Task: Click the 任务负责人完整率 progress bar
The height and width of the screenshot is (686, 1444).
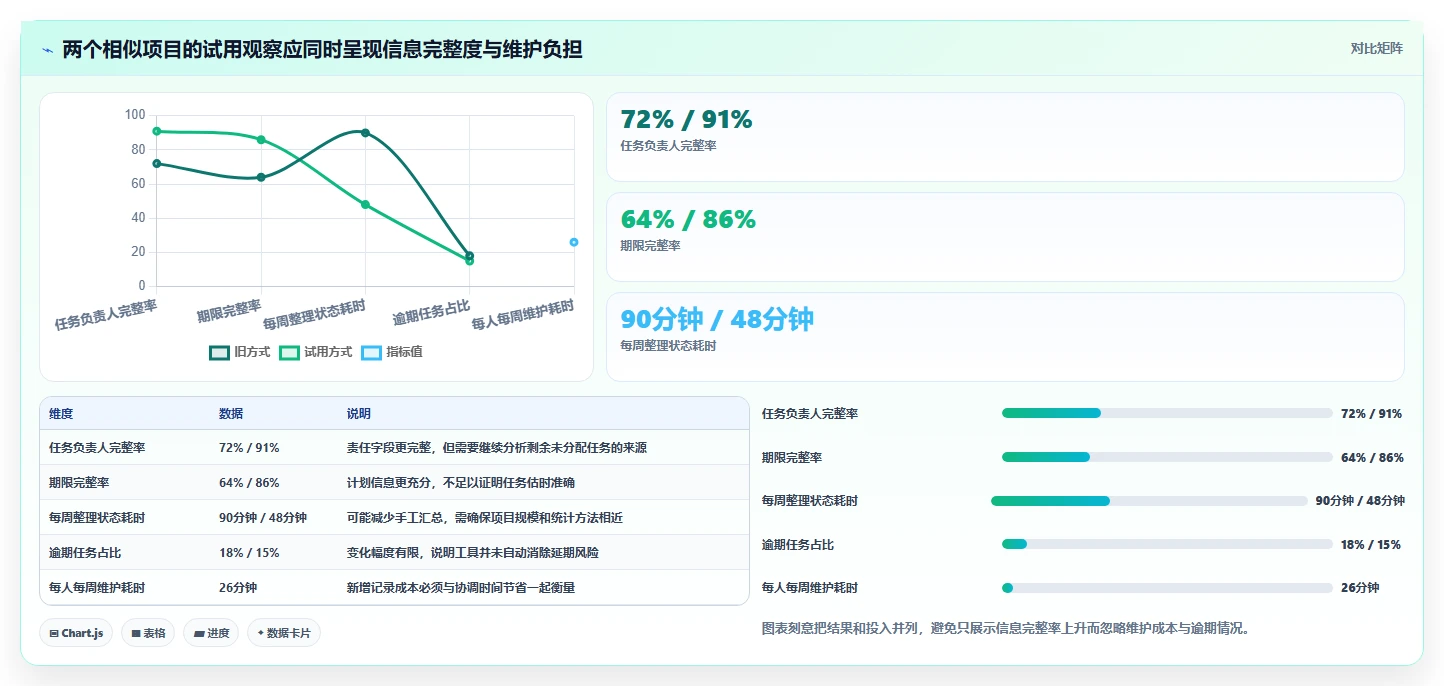Action: coord(1167,413)
